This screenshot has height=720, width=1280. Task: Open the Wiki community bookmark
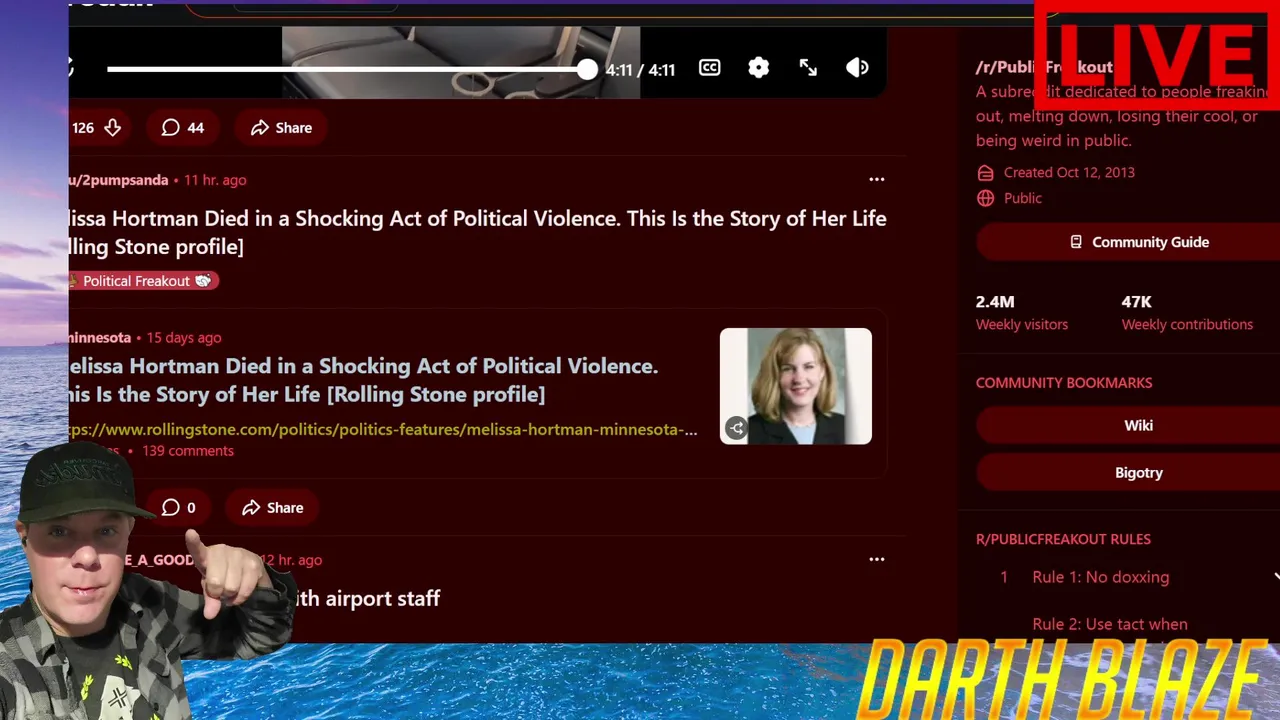1126,426
